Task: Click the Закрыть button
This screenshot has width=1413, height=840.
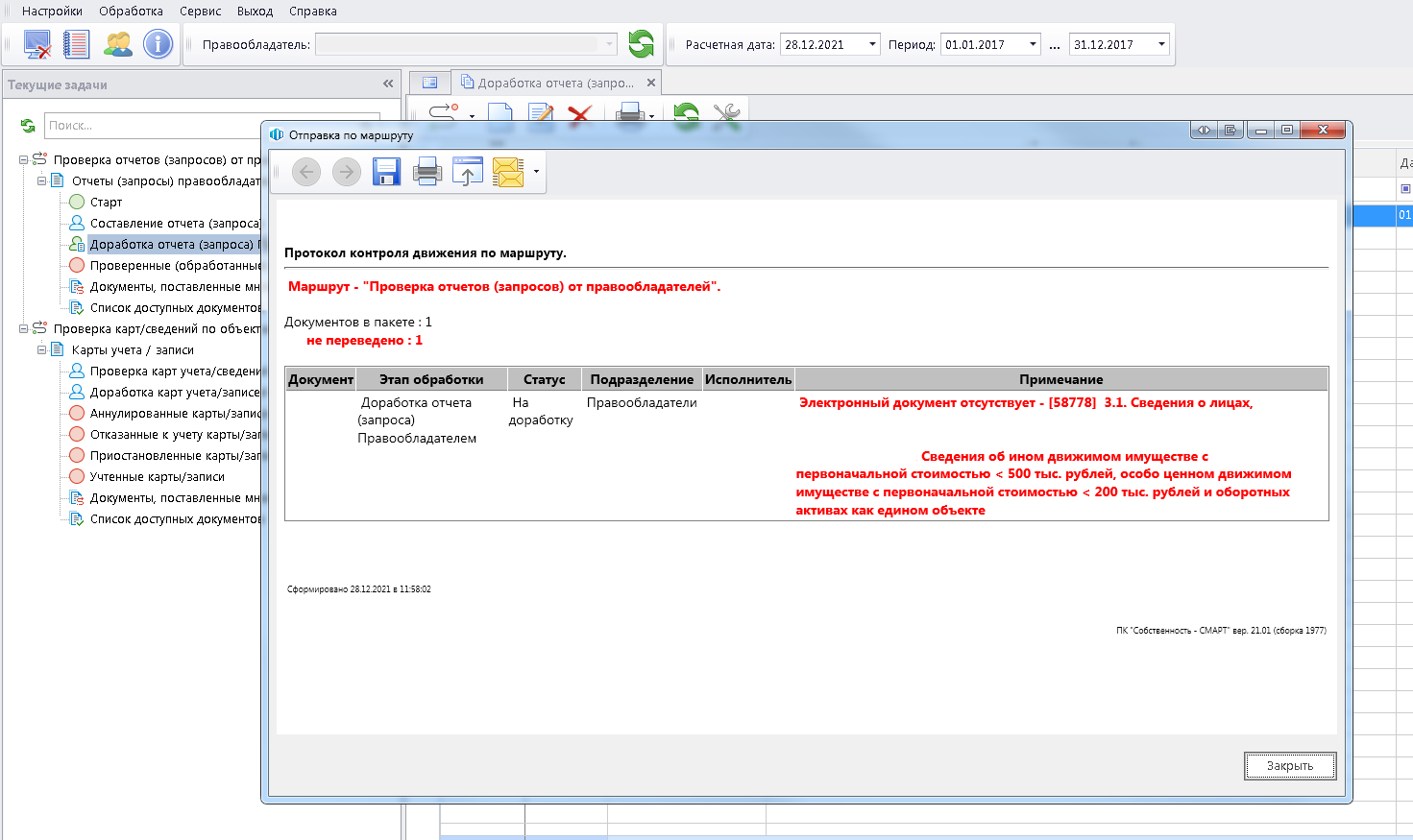Action: click(1290, 766)
